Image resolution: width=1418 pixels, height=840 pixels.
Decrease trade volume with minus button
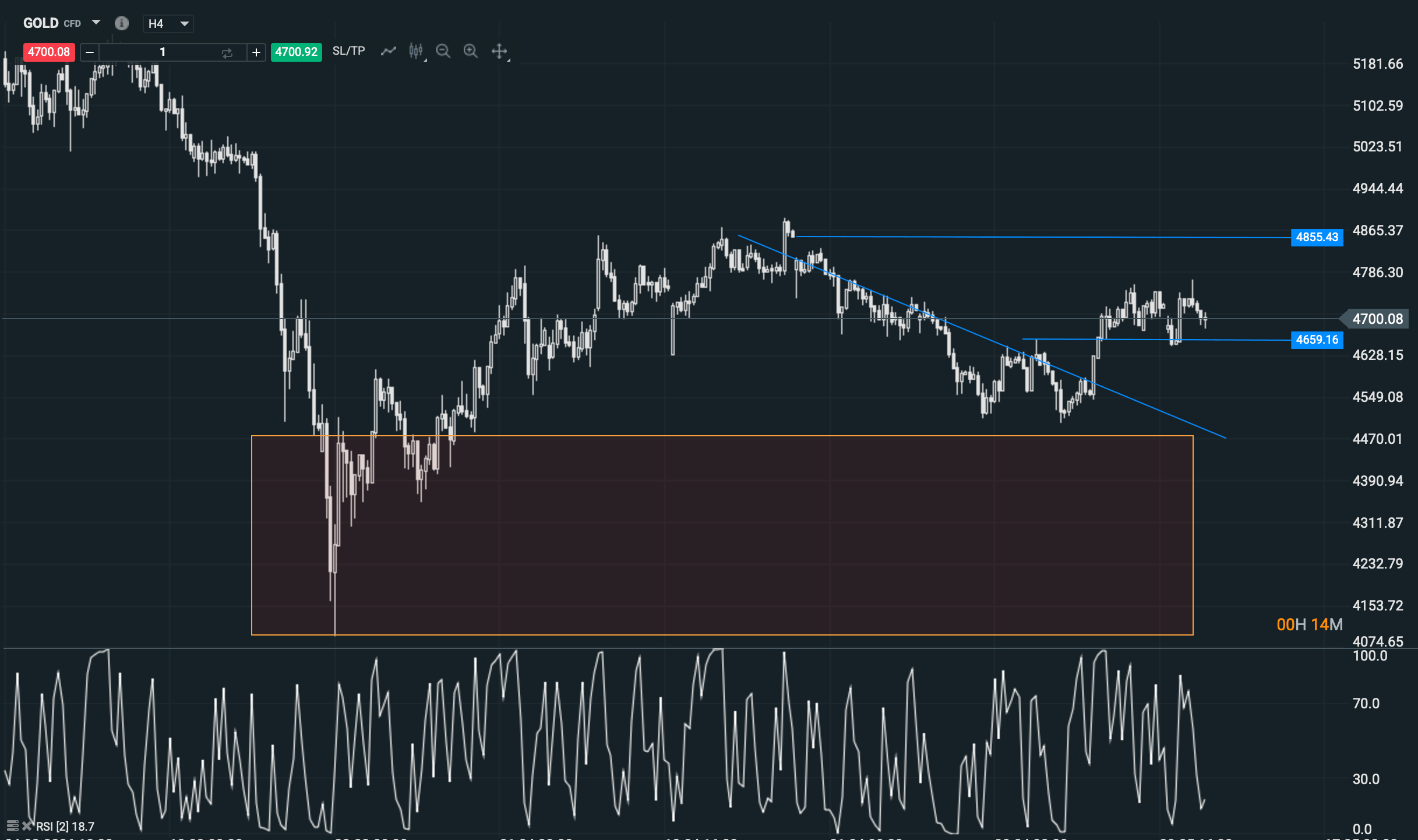click(90, 52)
